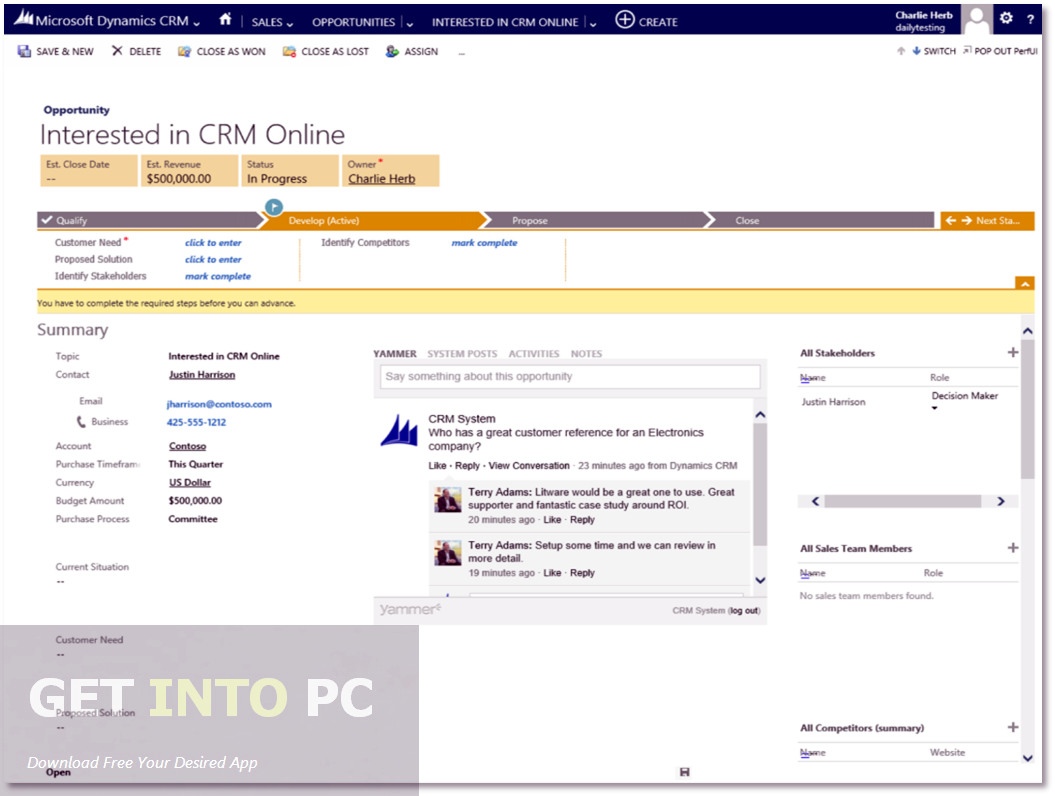
Task: Click the Switch process button
Action: [934, 51]
